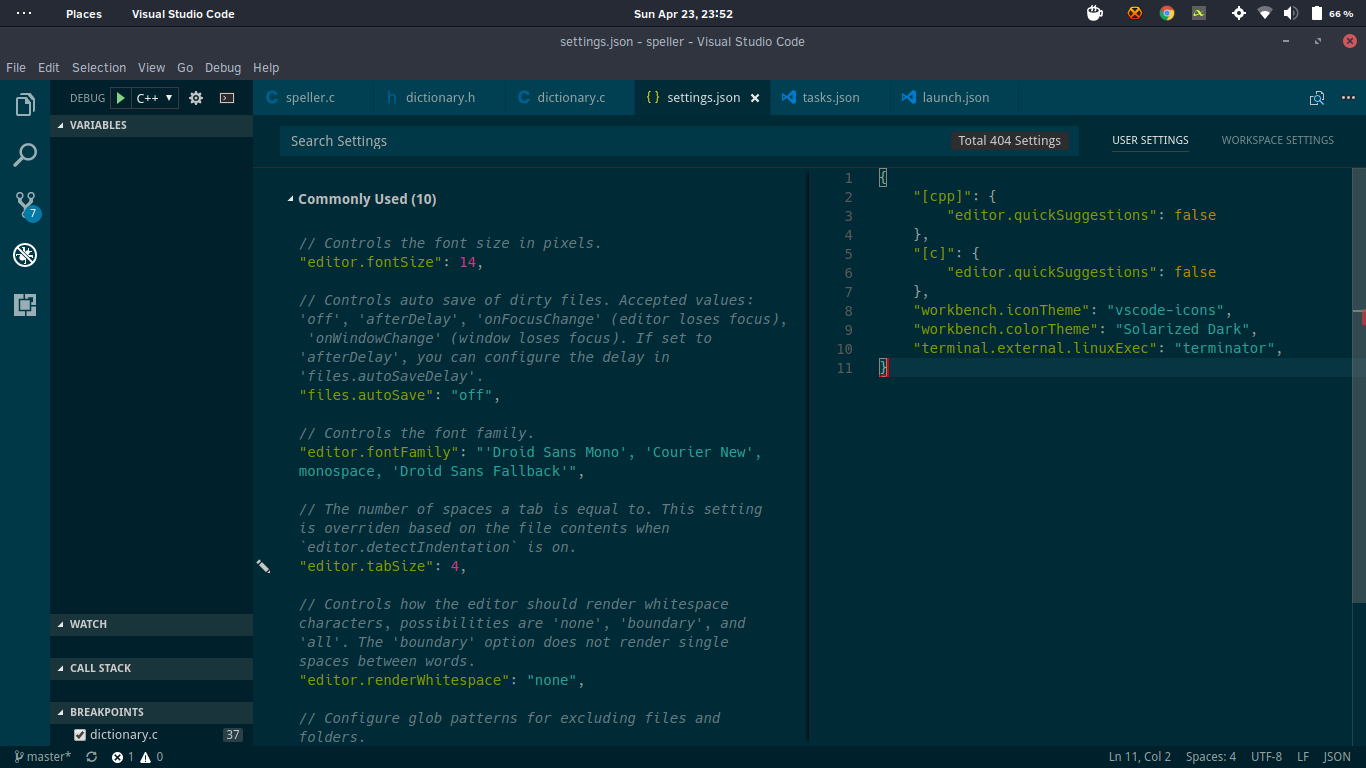Switch to dictionary.c tab
The image size is (1366, 768).
571,98
